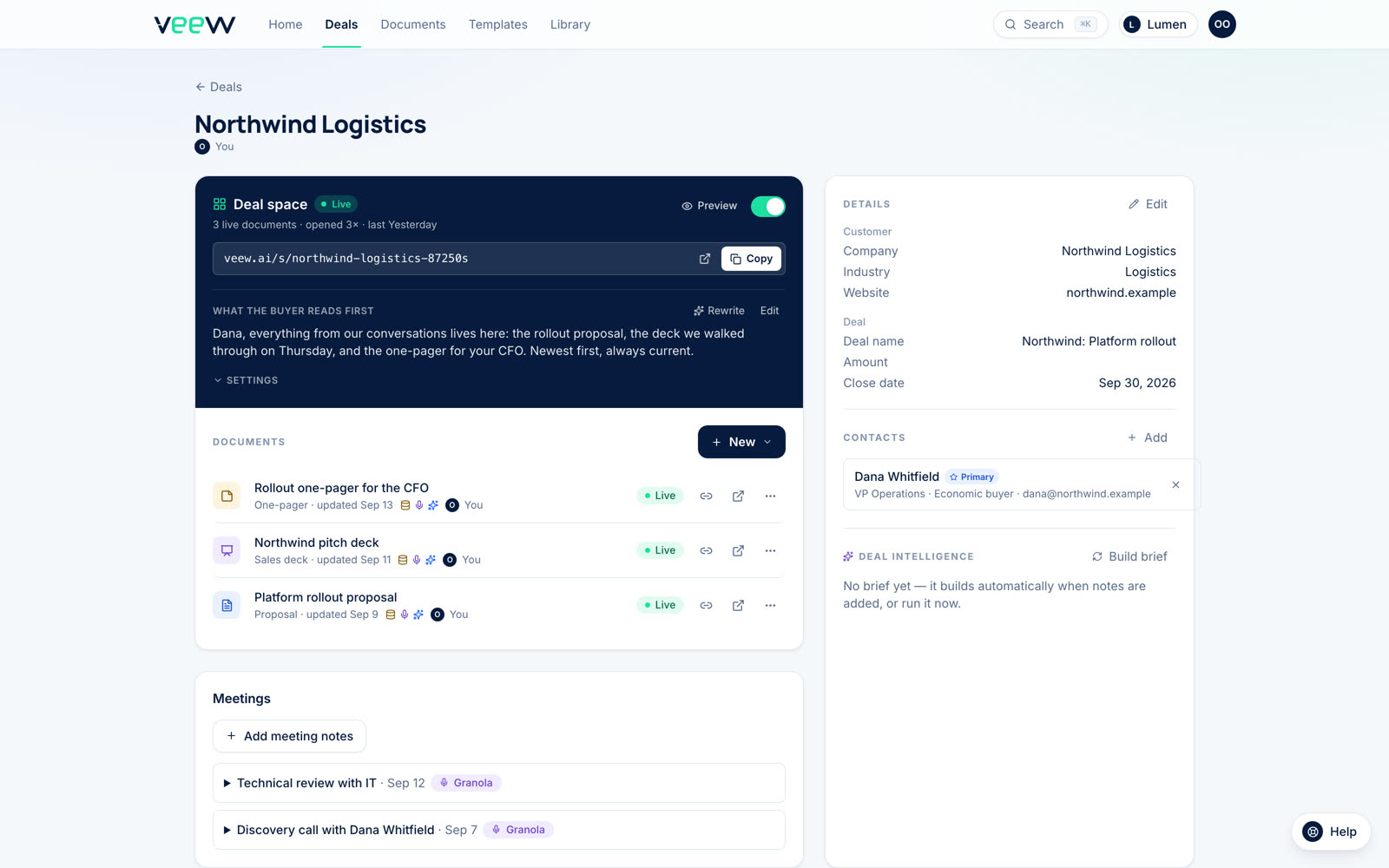1389x868 pixels.
Task: Copy link for Rollout one-pager
Action: [x=707, y=496]
